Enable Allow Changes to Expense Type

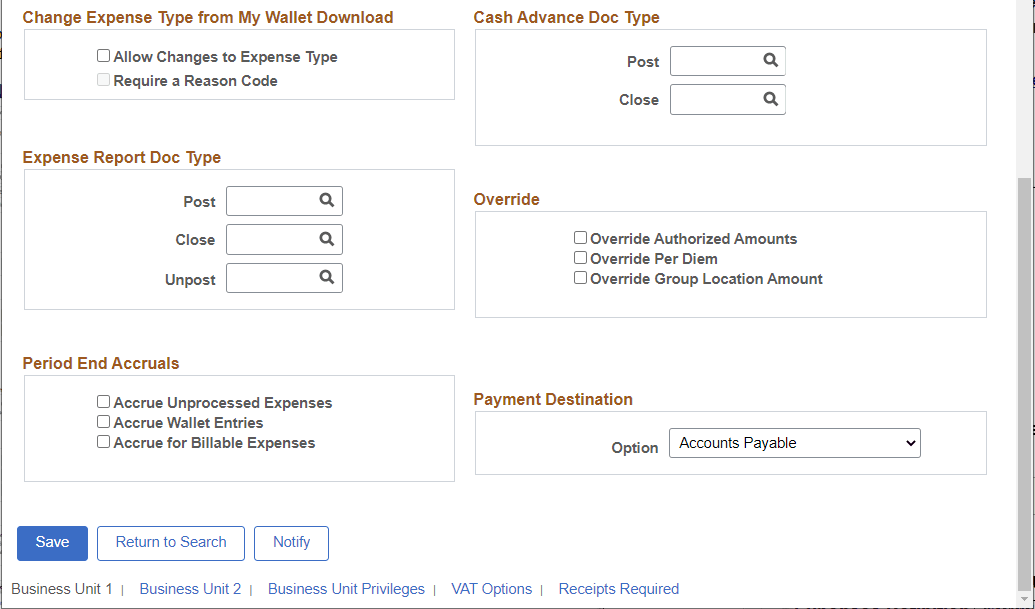coord(103,55)
